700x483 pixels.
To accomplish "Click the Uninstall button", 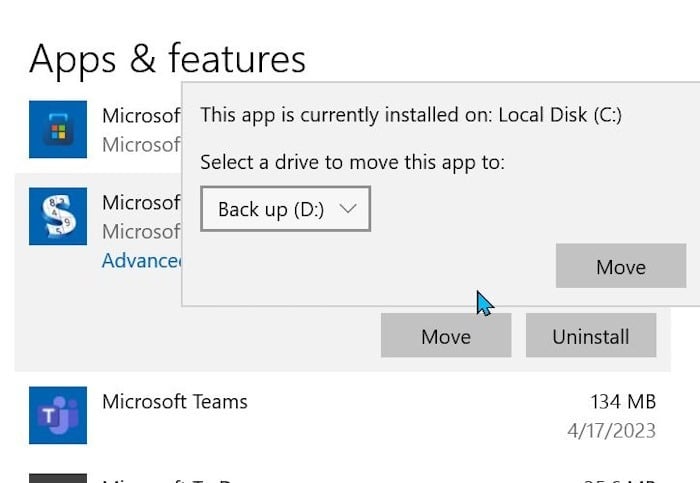I will (x=591, y=335).
